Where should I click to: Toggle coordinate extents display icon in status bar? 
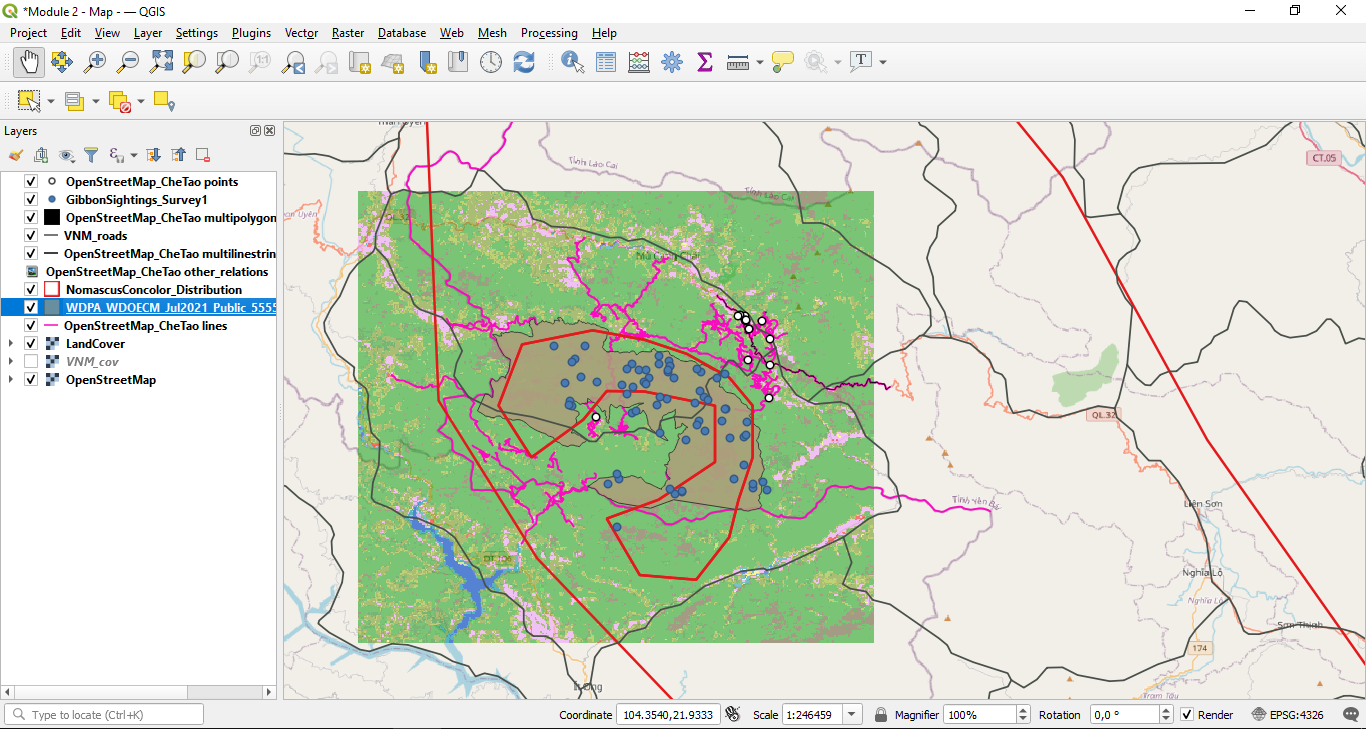point(733,714)
